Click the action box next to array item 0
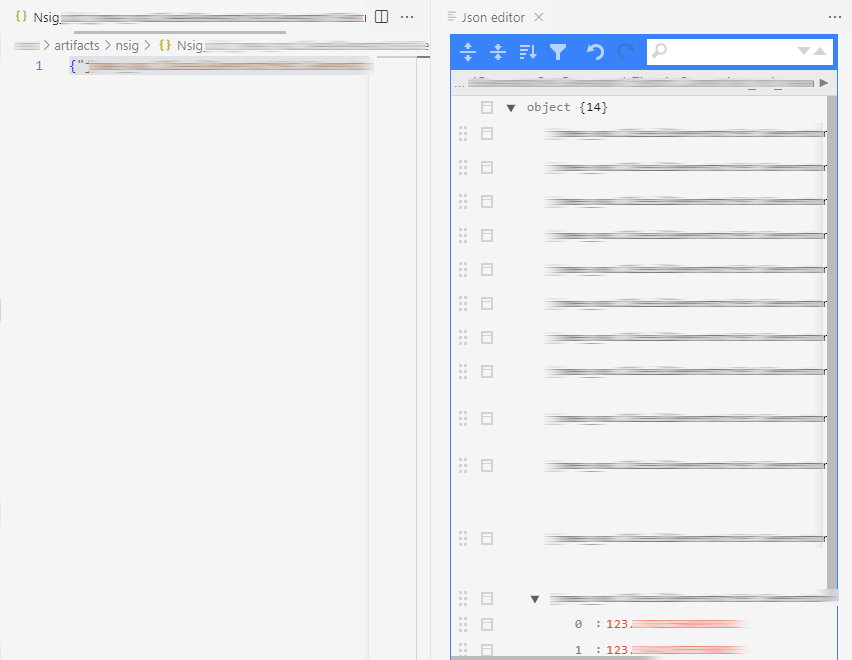Image resolution: width=852 pixels, height=660 pixels. 487,623
